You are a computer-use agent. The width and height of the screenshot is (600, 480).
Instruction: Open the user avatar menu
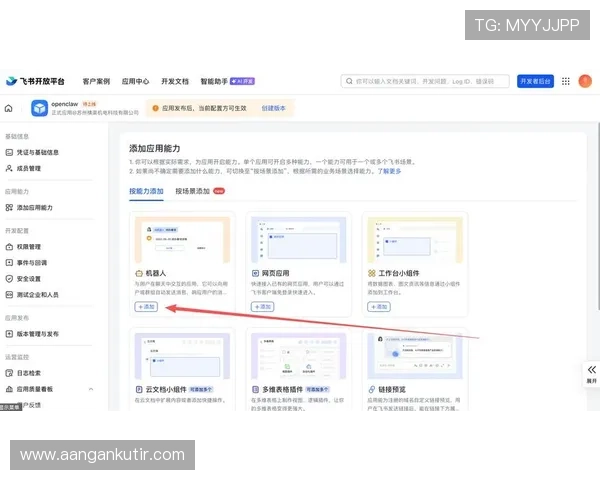(585, 81)
